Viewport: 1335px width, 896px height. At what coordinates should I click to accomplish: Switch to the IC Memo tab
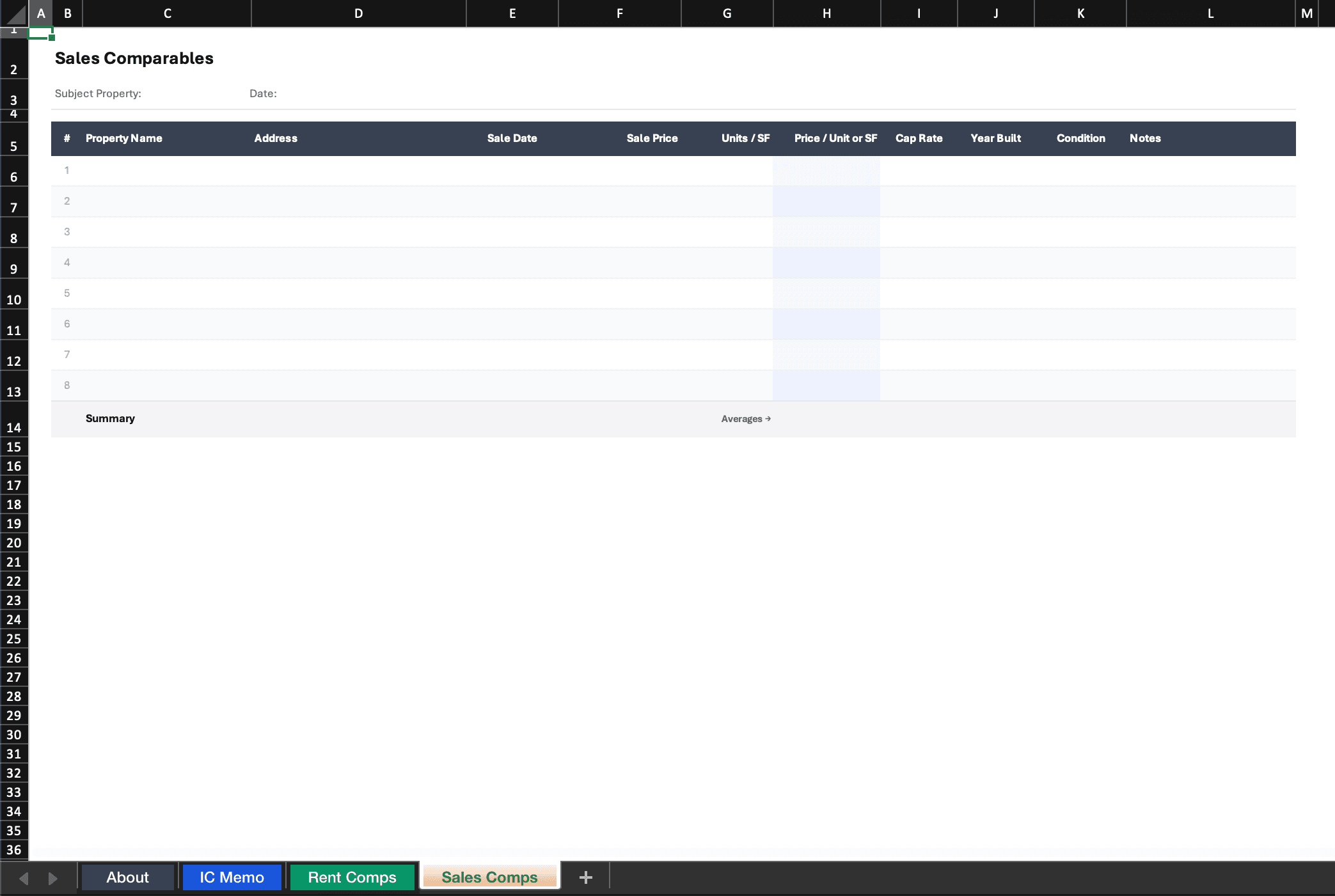pyautogui.click(x=231, y=877)
